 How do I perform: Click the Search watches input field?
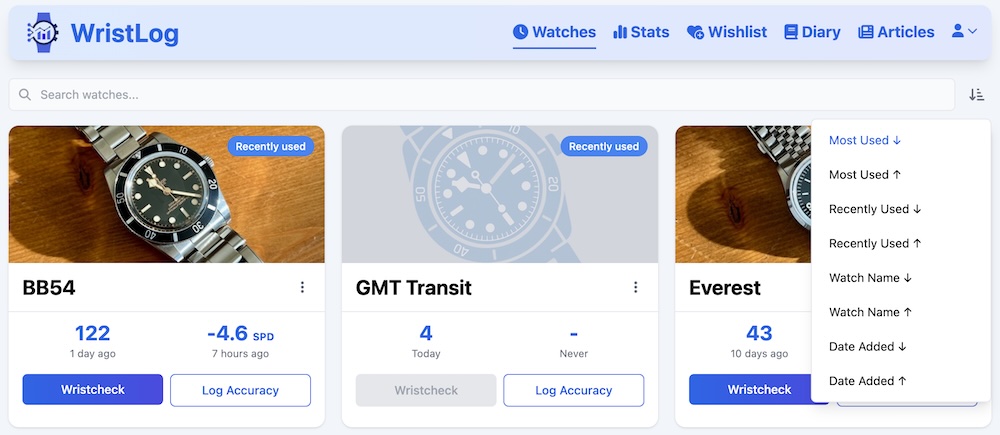click(490, 95)
